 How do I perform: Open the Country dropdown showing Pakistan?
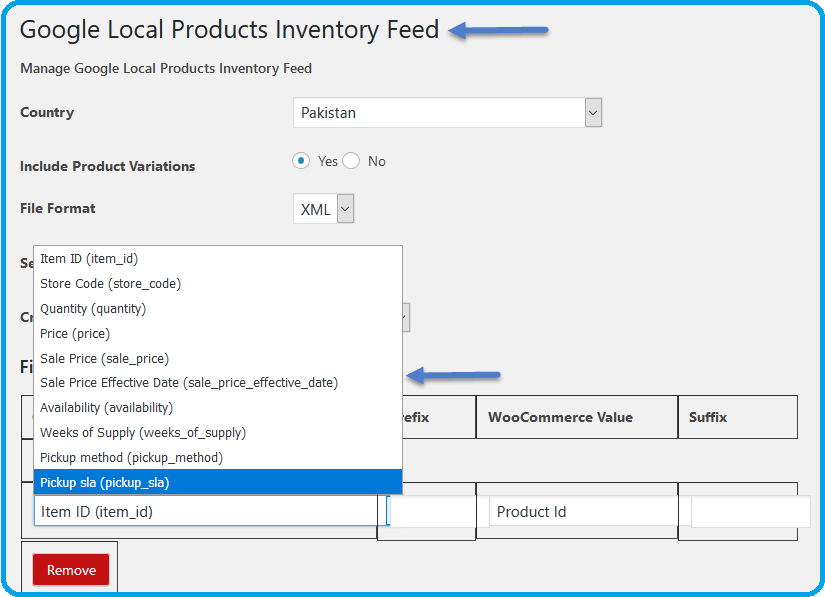447,113
